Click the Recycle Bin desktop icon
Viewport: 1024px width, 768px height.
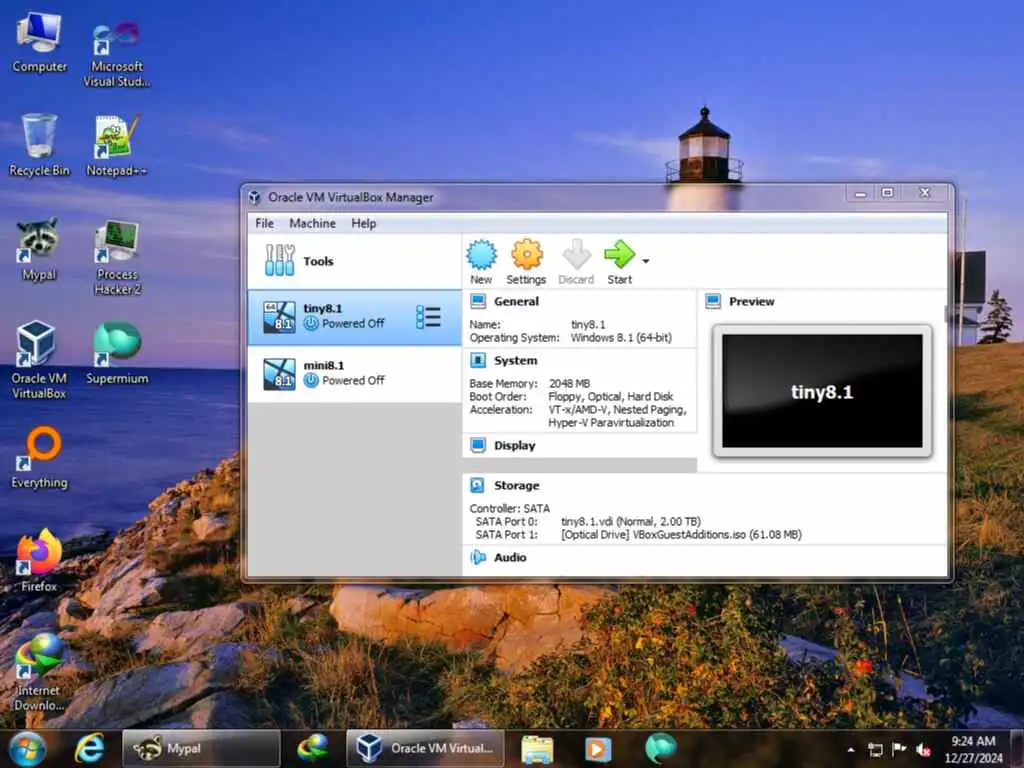pyautogui.click(x=39, y=144)
